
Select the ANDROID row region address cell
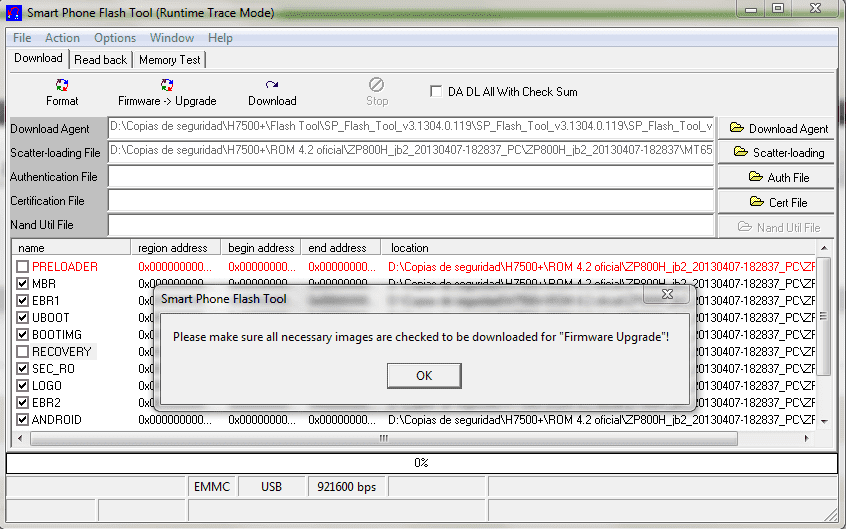coord(175,419)
